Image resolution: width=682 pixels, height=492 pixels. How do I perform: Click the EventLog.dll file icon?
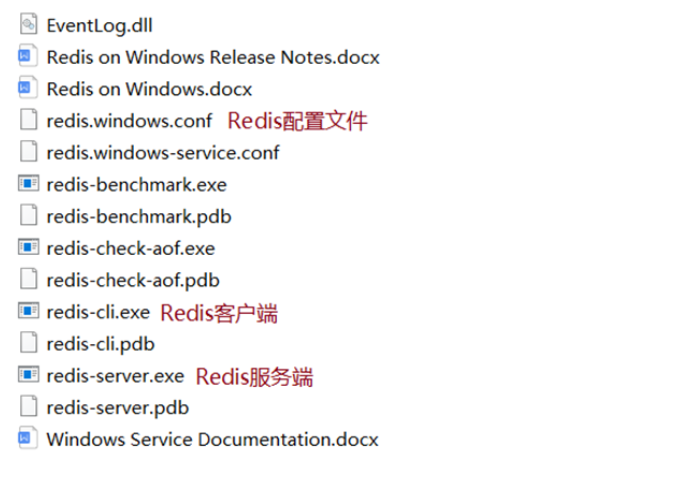tap(28, 24)
